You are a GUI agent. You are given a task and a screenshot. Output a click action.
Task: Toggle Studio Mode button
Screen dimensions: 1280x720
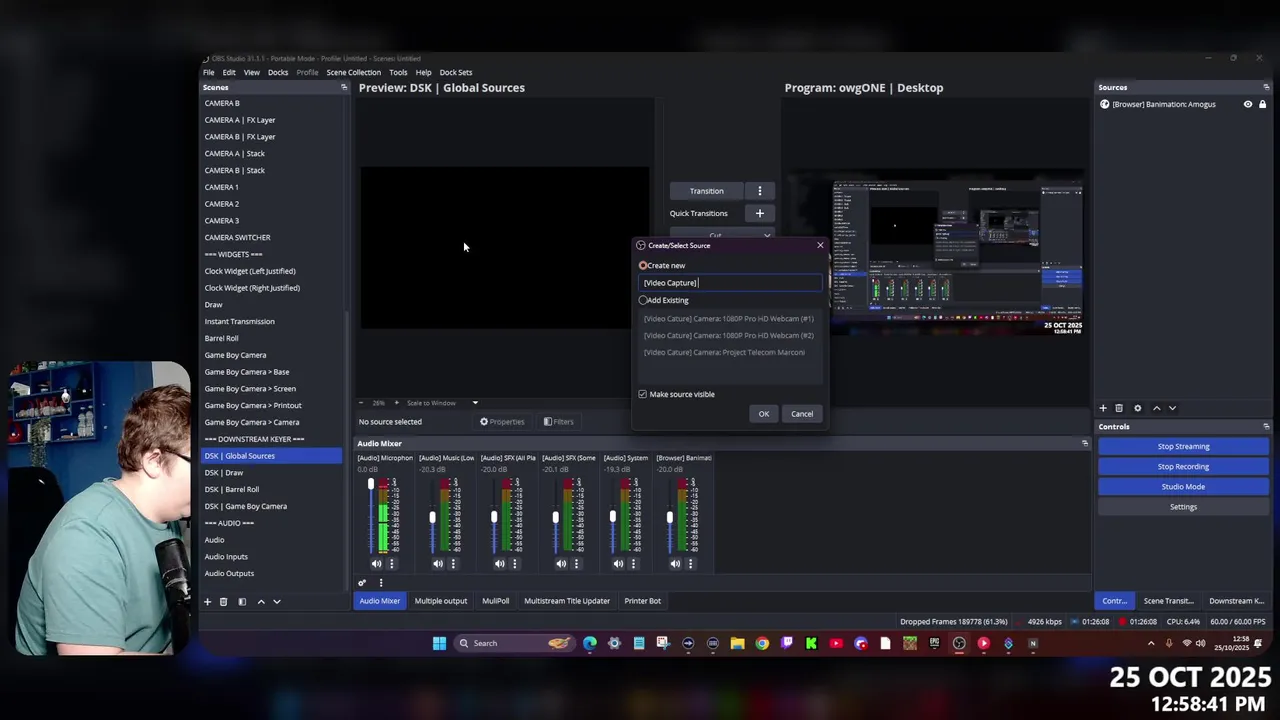(1183, 487)
